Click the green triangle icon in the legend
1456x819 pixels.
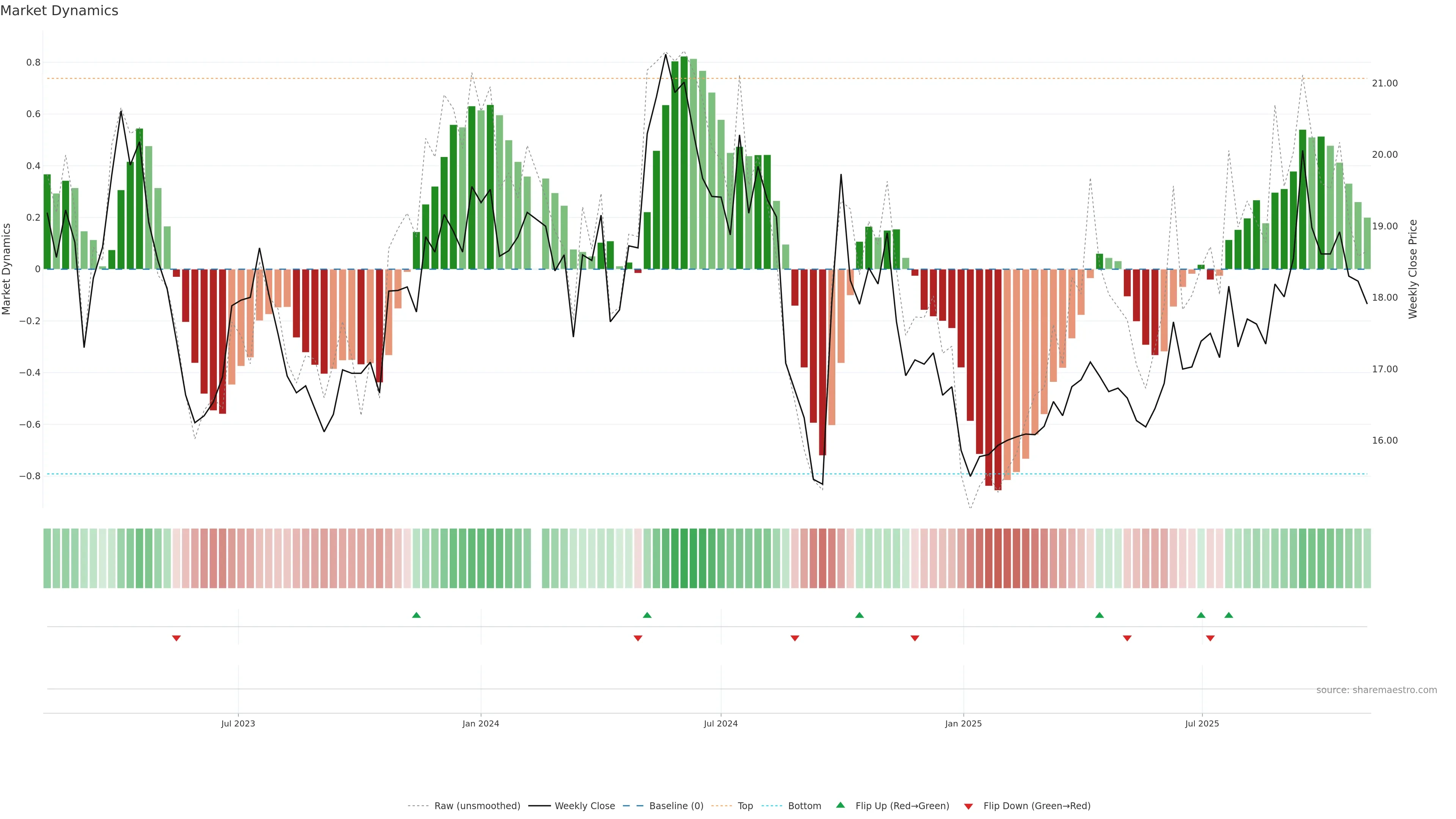coord(841,805)
